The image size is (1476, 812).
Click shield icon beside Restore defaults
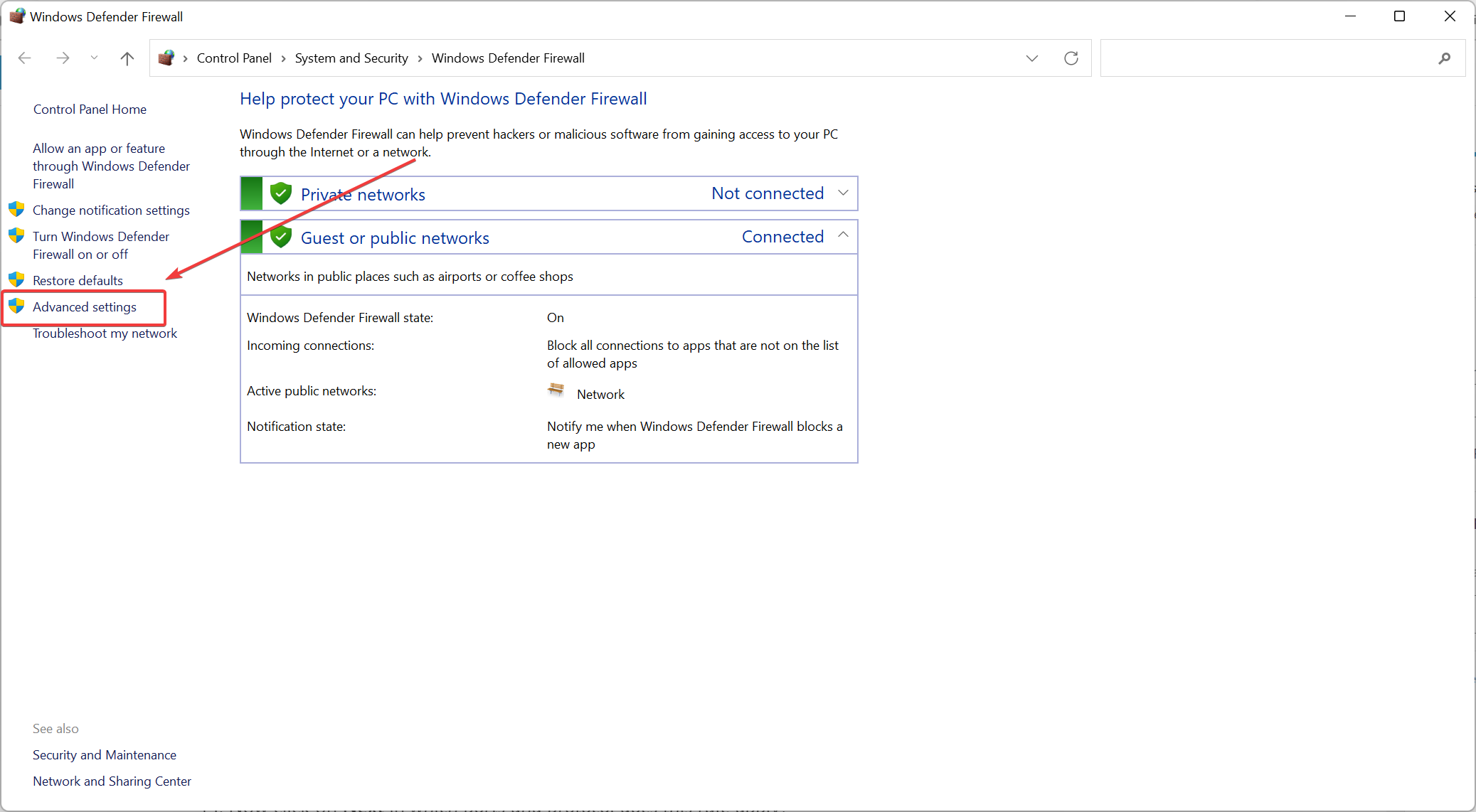(x=16, y=279)
